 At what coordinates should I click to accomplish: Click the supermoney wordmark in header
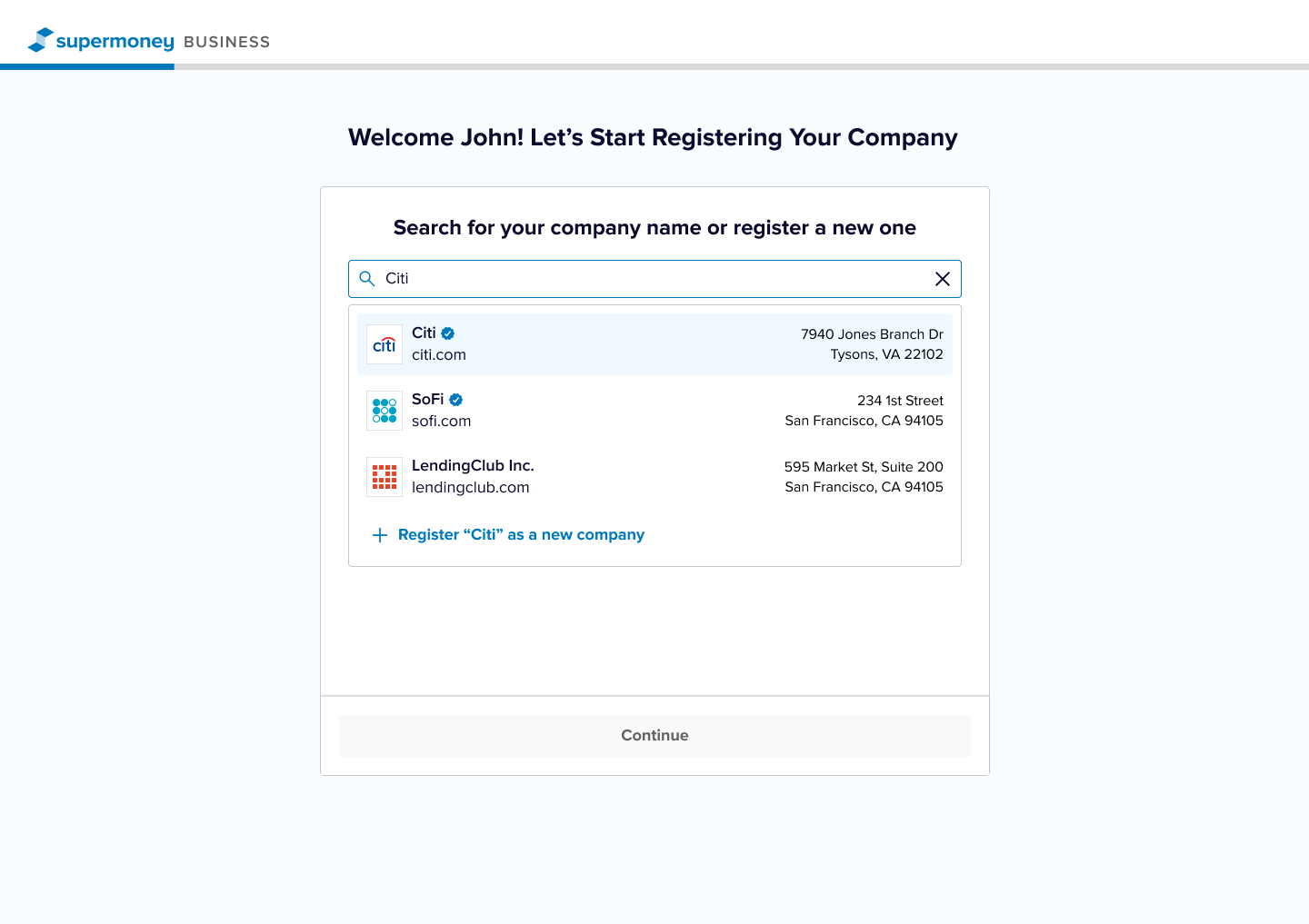pos(115,42)
